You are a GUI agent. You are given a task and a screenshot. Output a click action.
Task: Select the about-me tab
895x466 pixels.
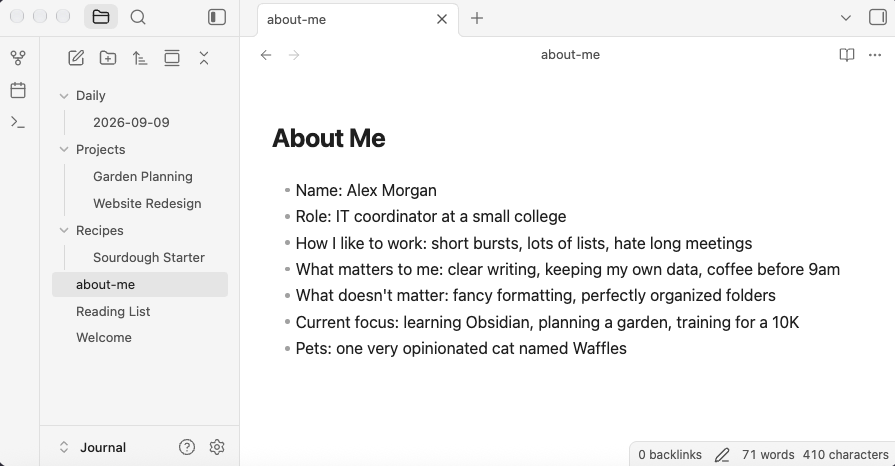tap(358, 19)
